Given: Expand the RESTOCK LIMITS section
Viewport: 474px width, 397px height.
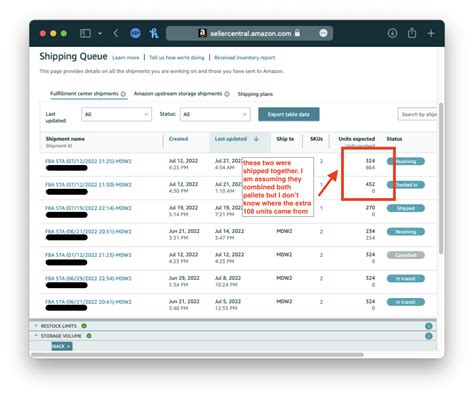Looking at the screenshot, I should tap(36, 326).
